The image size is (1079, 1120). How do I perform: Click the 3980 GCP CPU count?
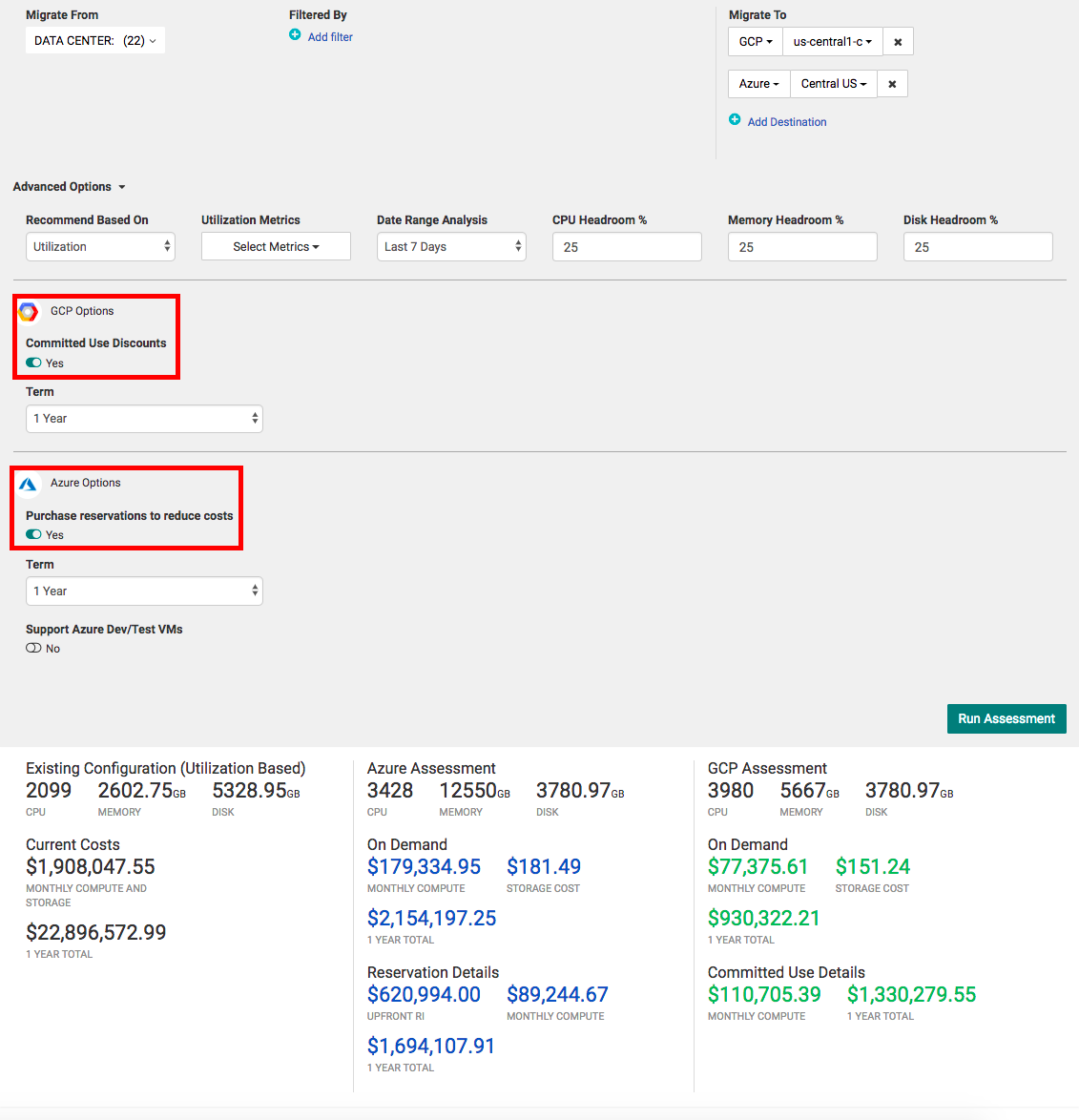coord(731,791)
